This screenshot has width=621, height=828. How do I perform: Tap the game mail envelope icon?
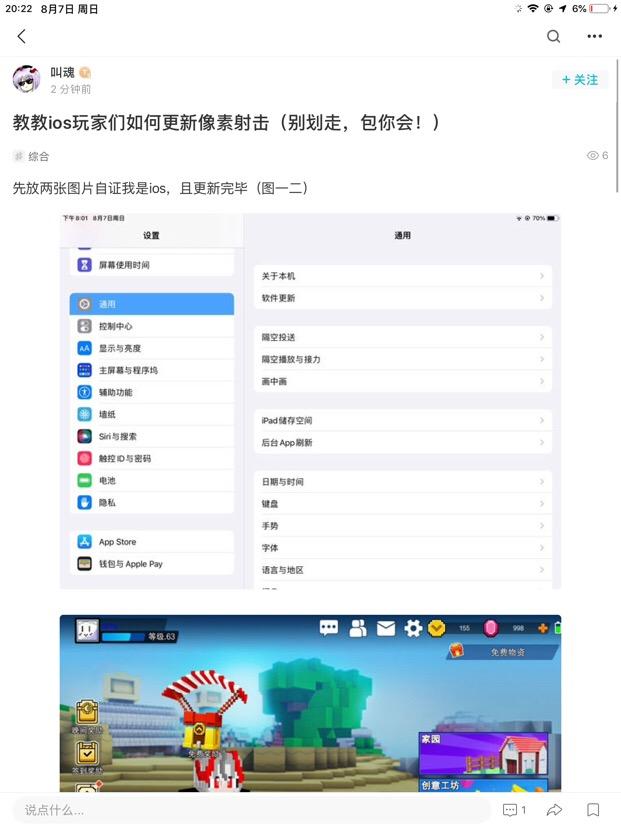tap(386, 628)
